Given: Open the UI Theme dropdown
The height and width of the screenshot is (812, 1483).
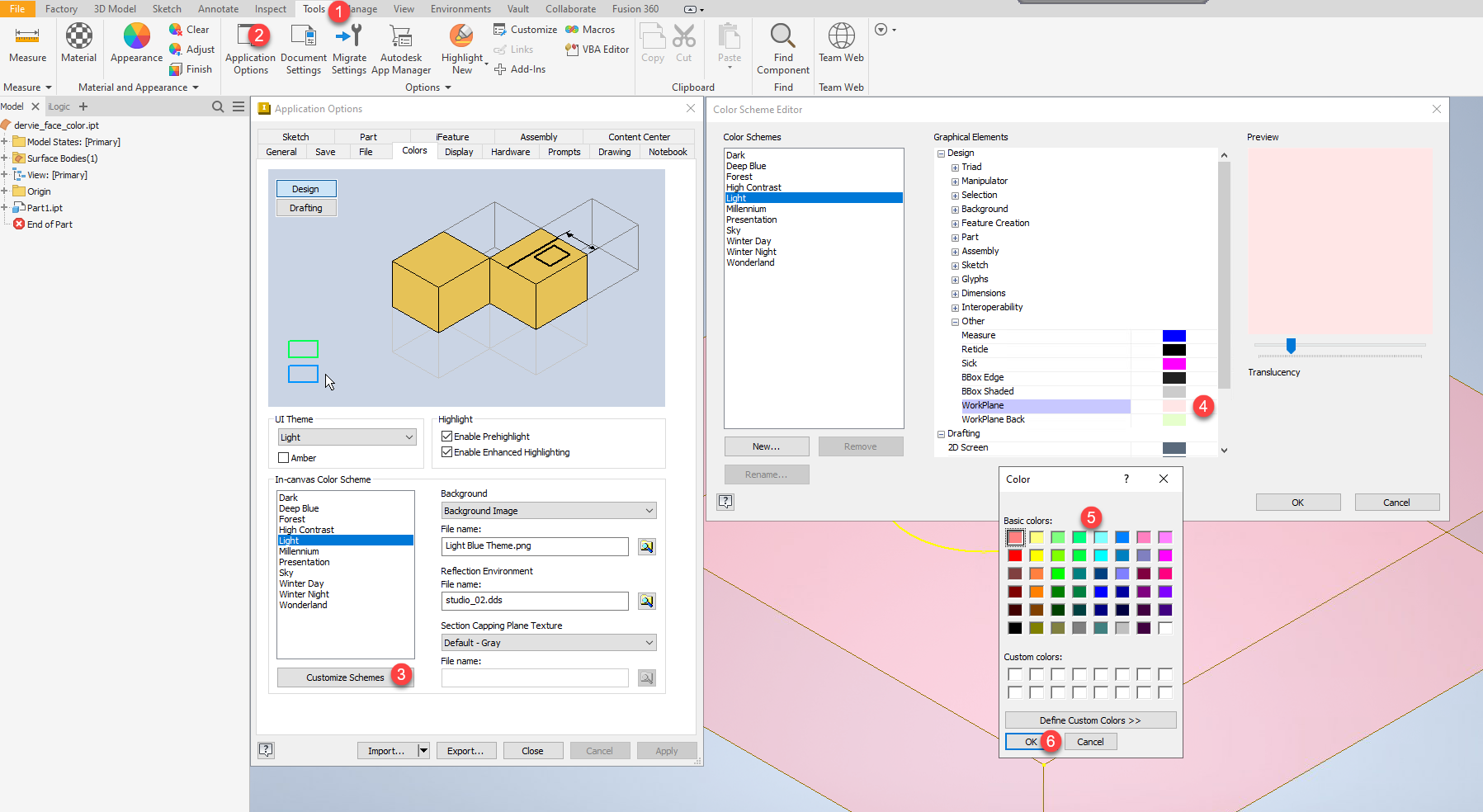Looking at the screenshot, I should click(x=347, y=437).
